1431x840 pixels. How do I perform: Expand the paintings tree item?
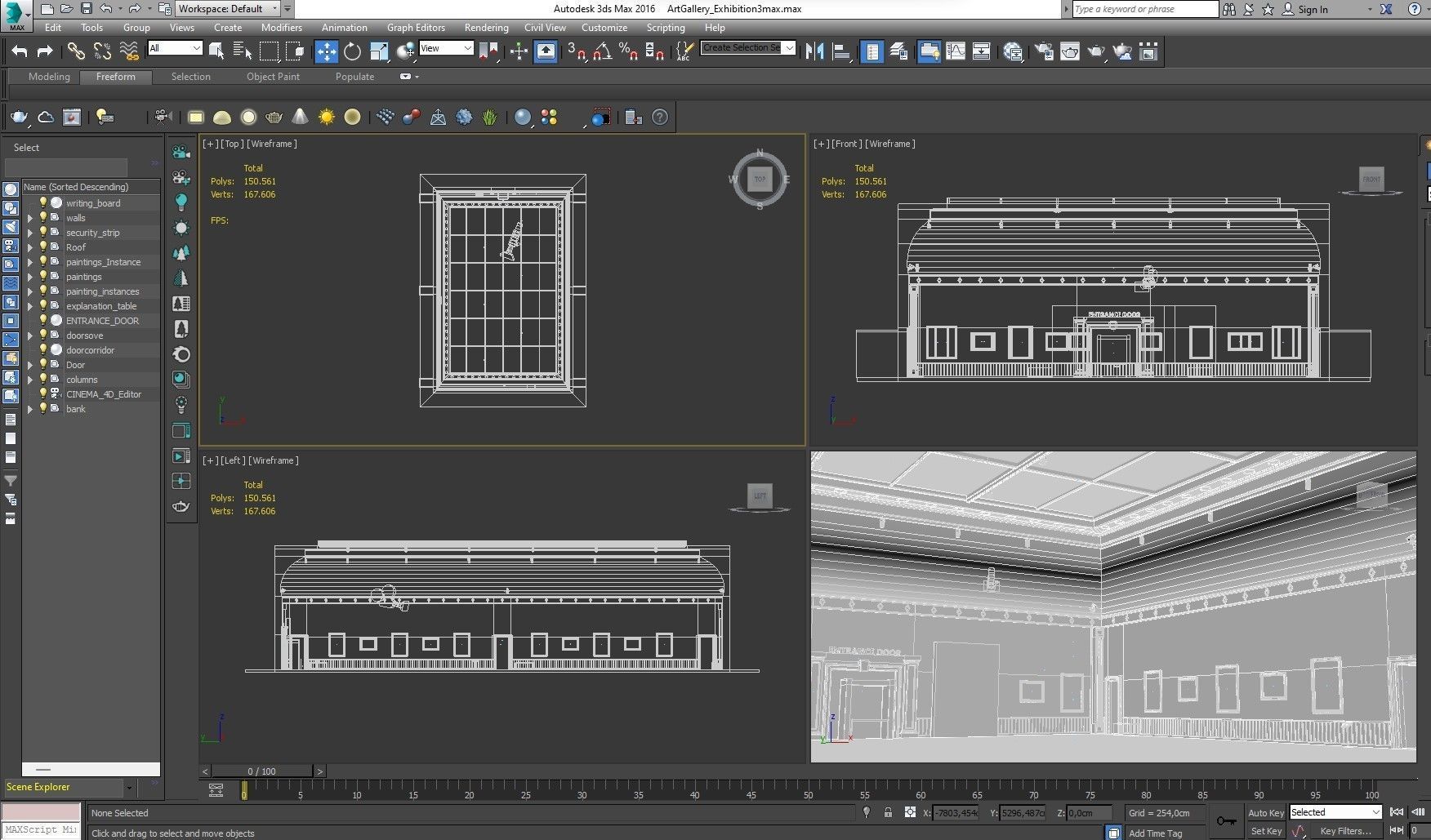tap(30, 277)
